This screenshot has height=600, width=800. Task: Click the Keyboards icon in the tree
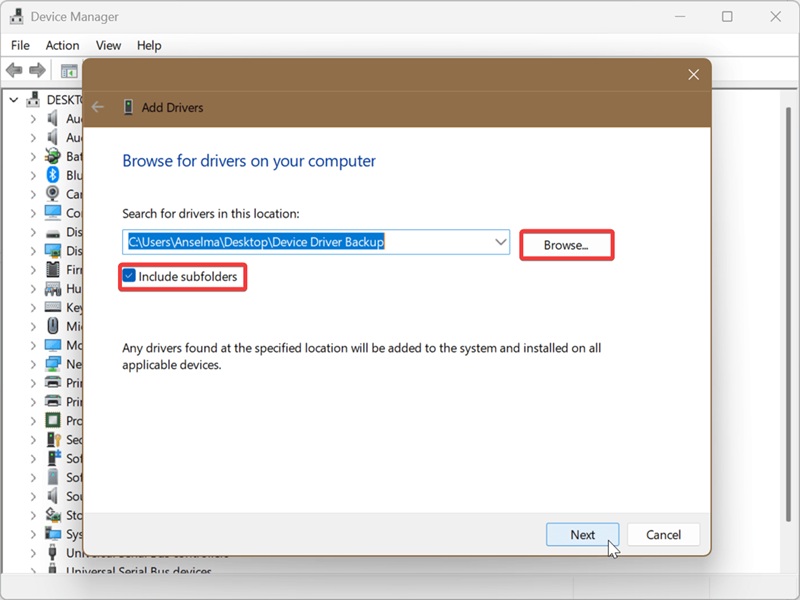(53, 307)
